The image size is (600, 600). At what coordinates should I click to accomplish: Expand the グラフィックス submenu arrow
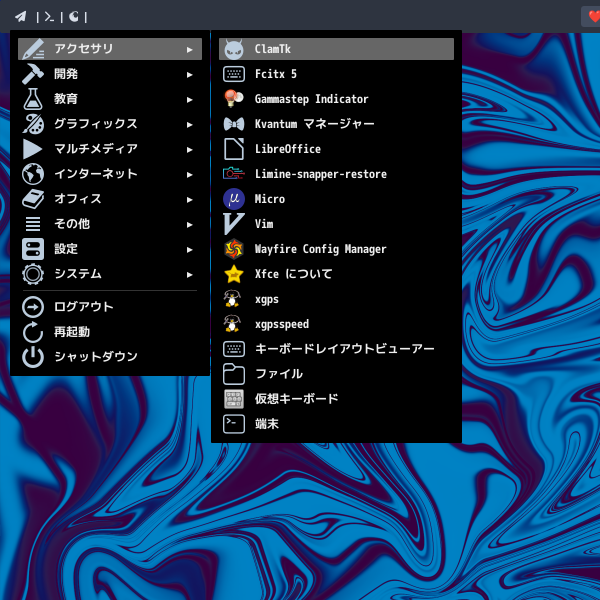pyautogui.click(x=189, y=124)
